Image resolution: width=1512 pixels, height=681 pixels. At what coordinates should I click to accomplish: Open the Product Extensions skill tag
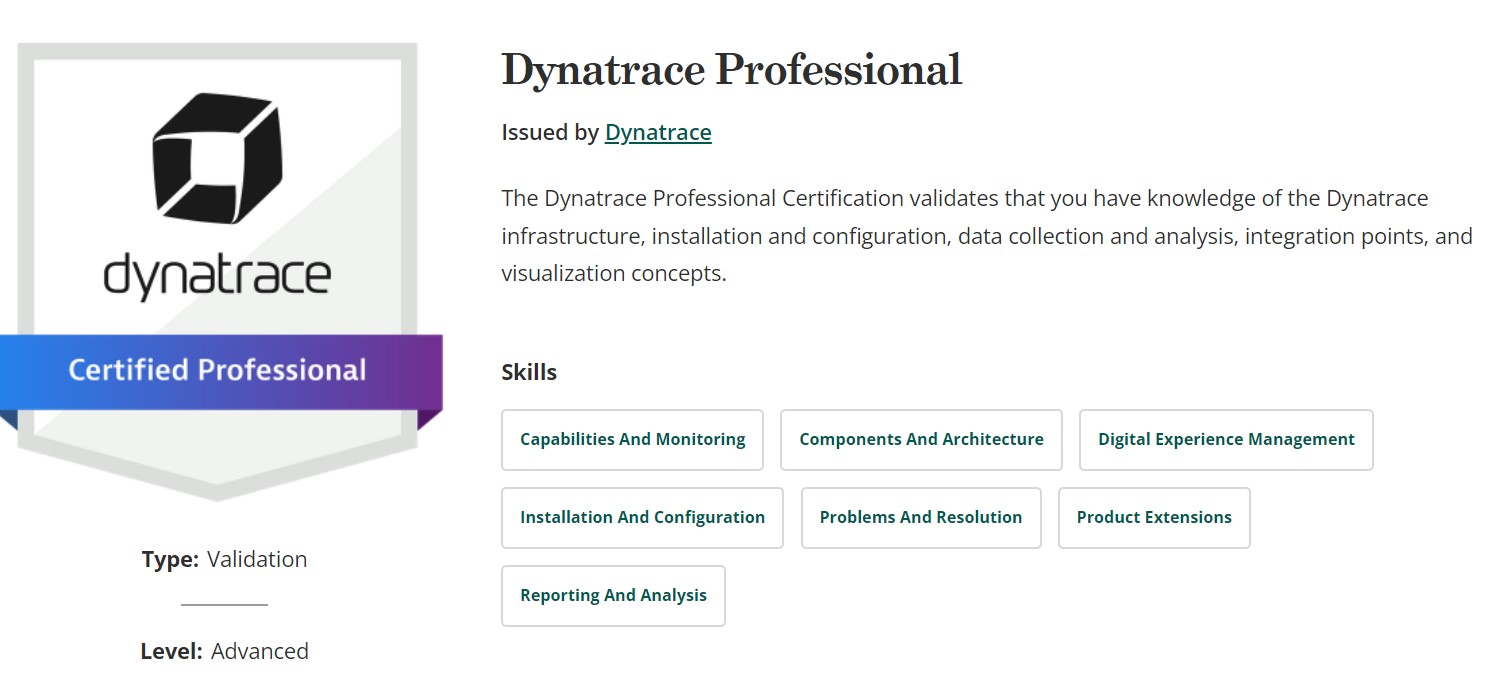coord(1154,518)
